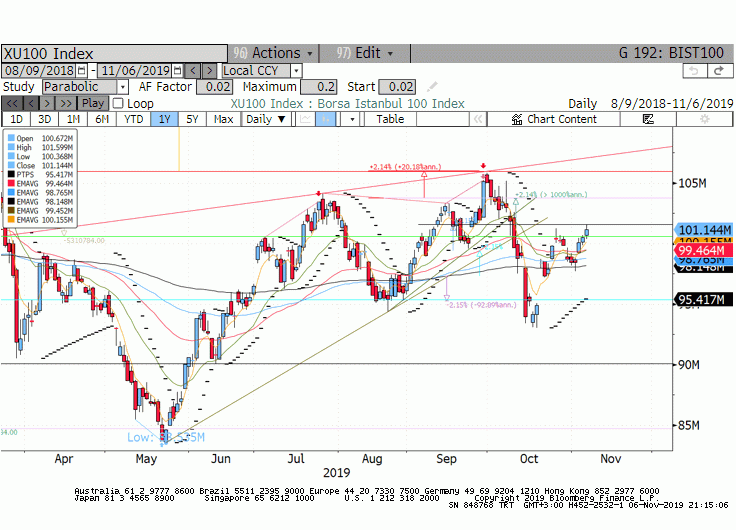Screen dimensions: 736x530
Task: Open chart settings gear icon
Action: 704,119
